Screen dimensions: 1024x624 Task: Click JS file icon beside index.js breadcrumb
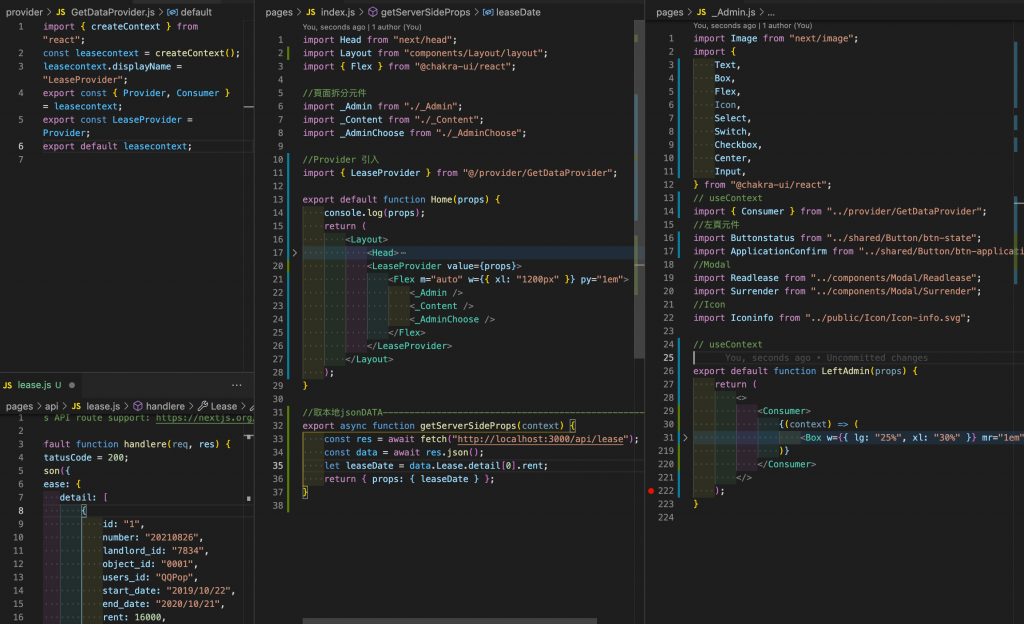coord(311,12)
